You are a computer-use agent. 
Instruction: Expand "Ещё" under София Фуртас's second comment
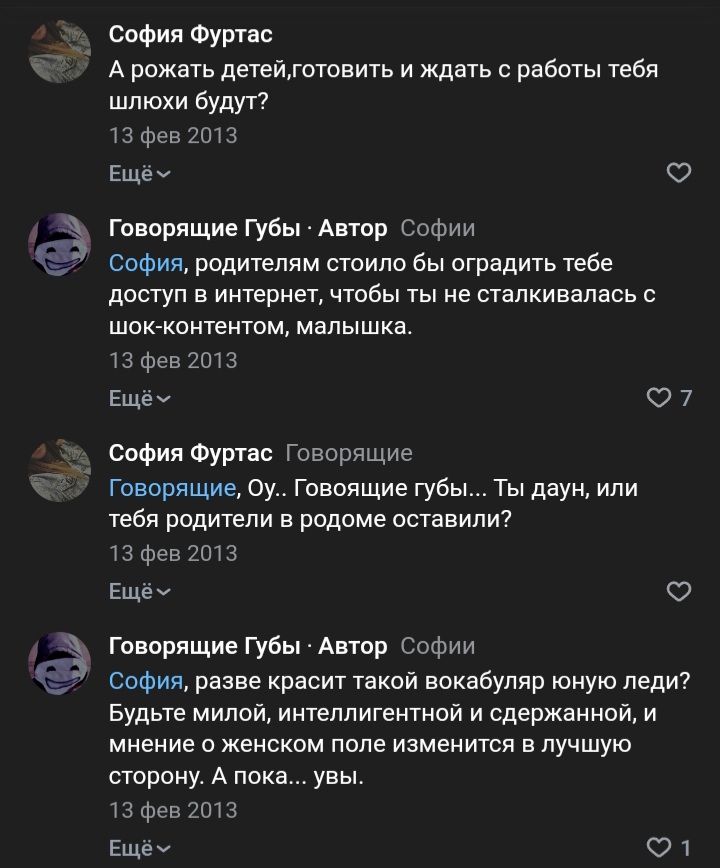139,591
